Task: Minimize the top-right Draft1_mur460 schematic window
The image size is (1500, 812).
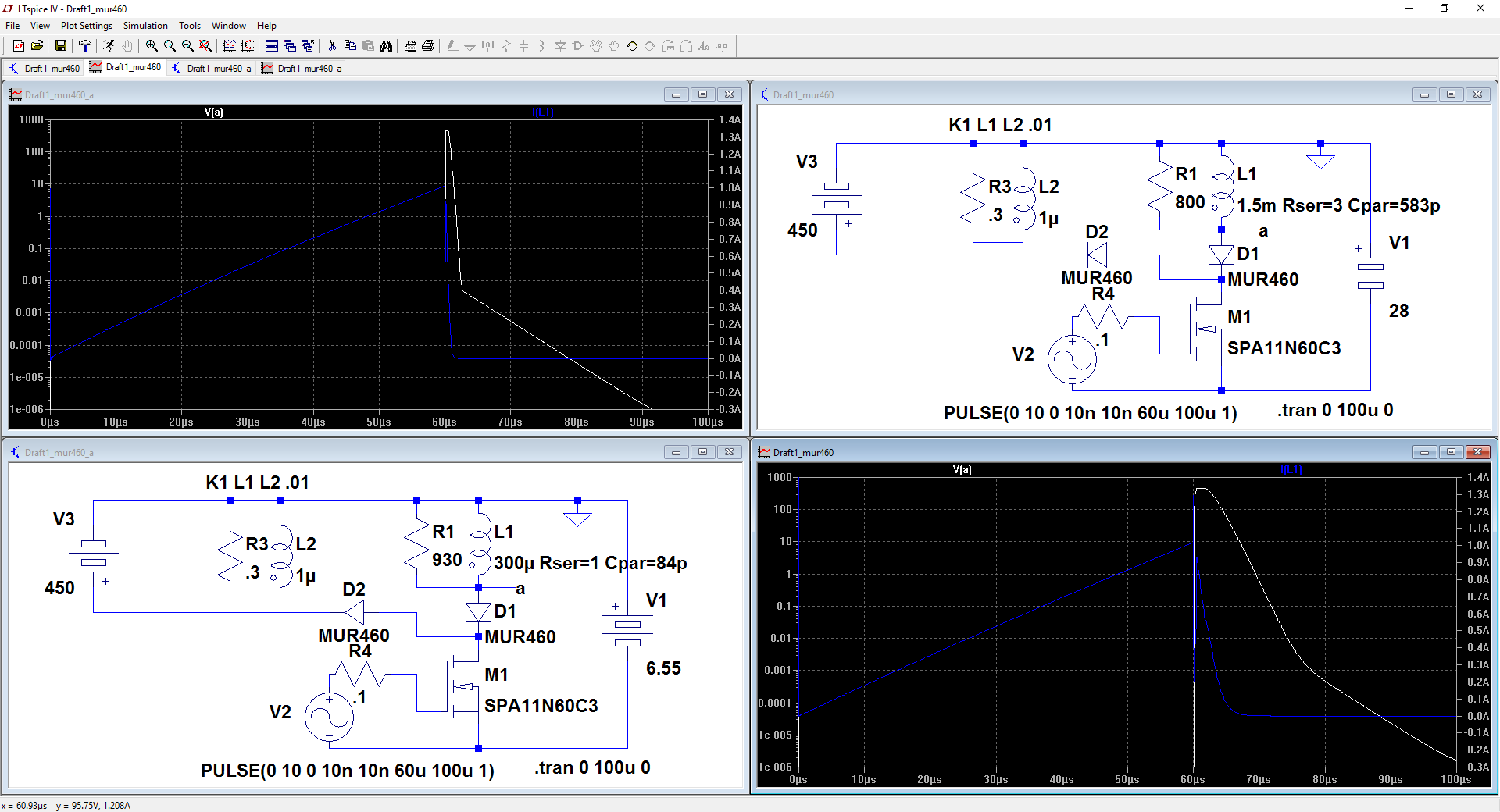Action: 1424,94
